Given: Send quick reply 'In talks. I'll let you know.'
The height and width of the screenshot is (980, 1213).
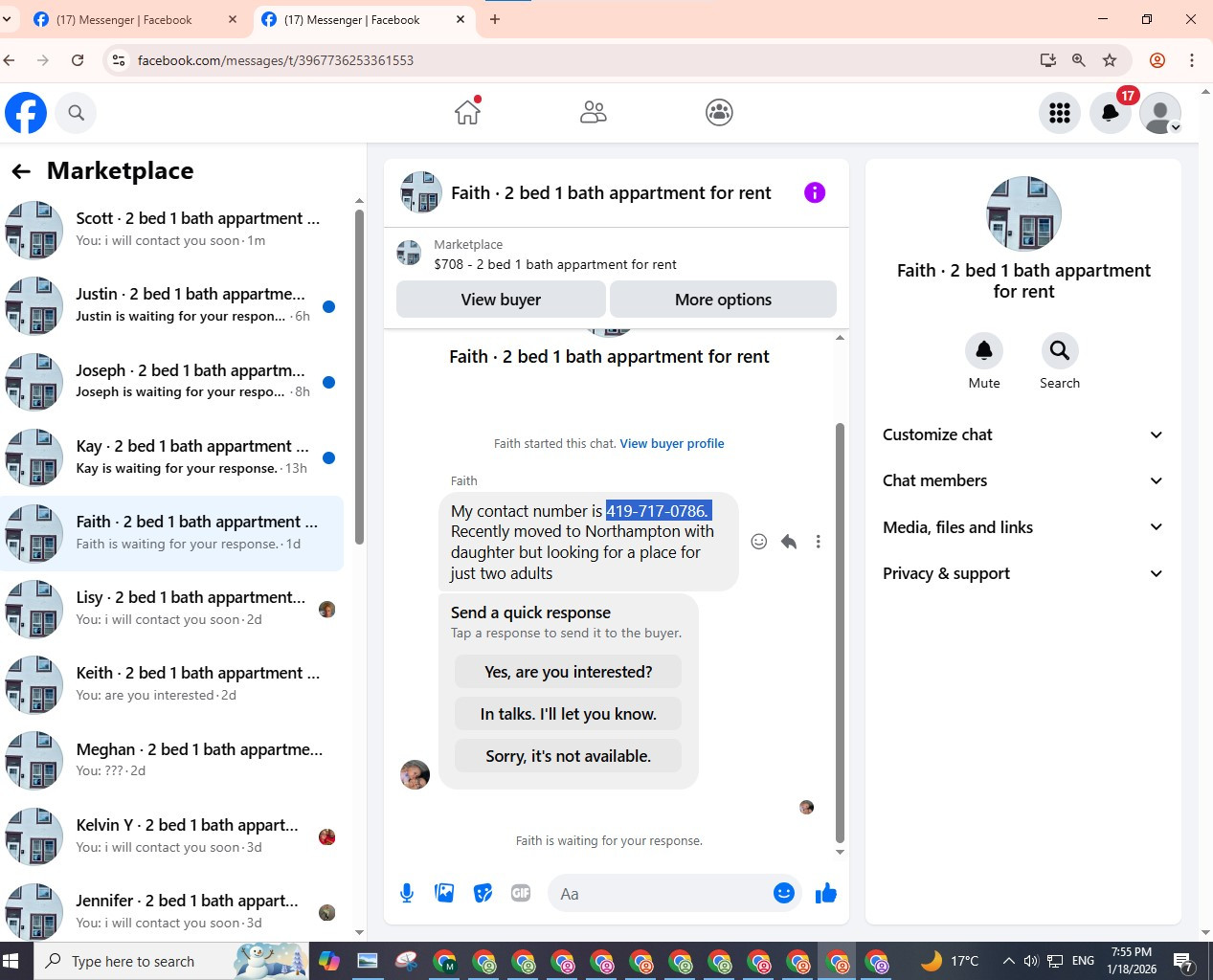Looking at the screenshot, I should (x=569, y=714).
